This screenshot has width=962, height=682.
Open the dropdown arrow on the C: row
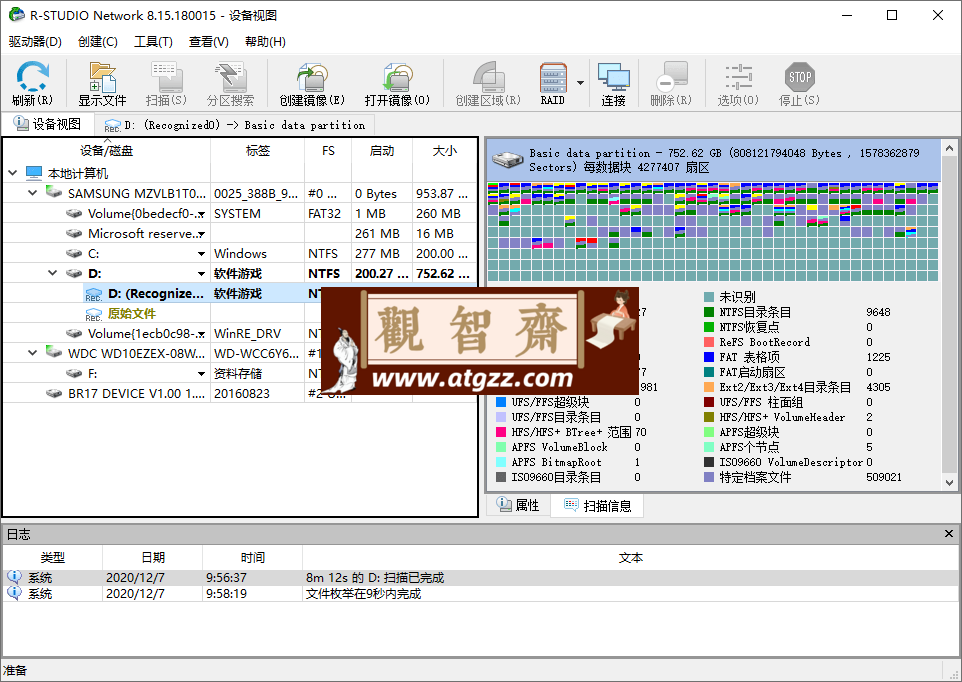(201, 253)
